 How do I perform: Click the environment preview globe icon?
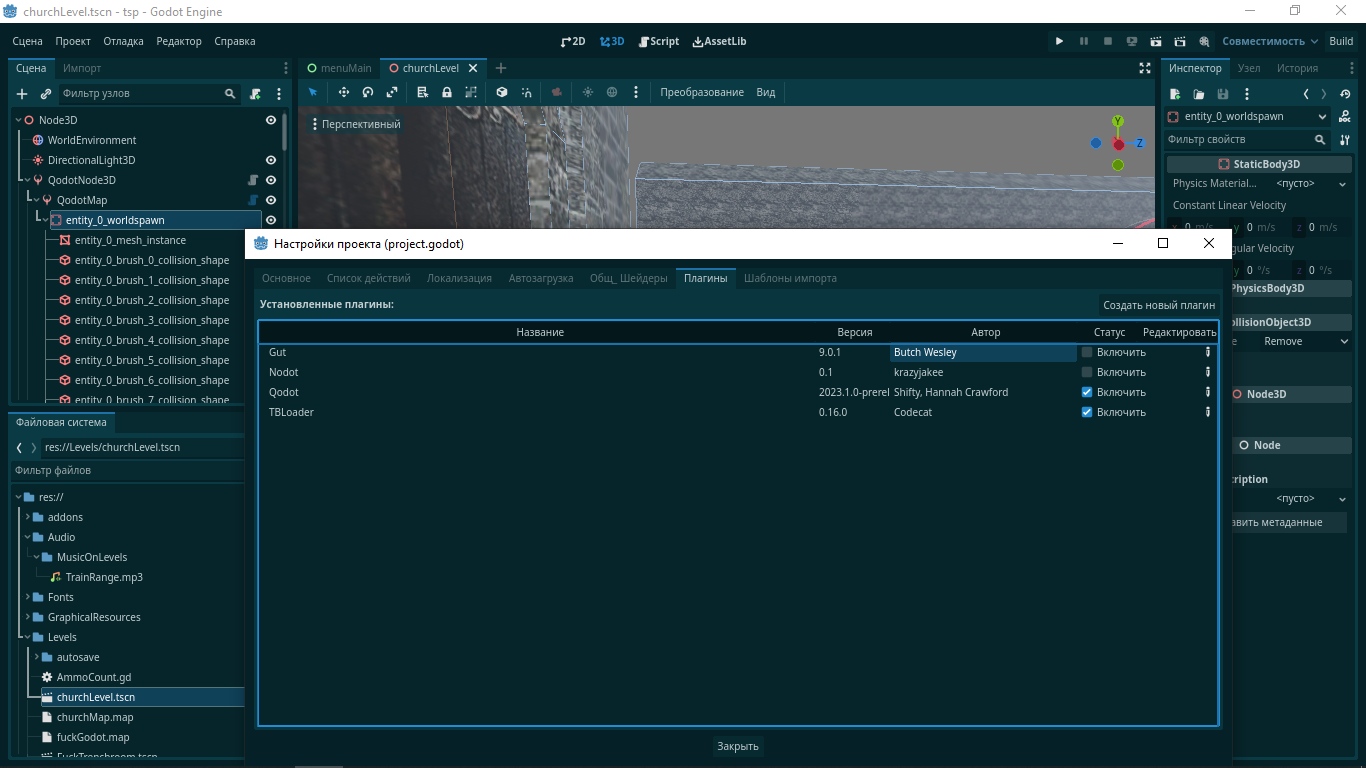[x=612, y=92]
